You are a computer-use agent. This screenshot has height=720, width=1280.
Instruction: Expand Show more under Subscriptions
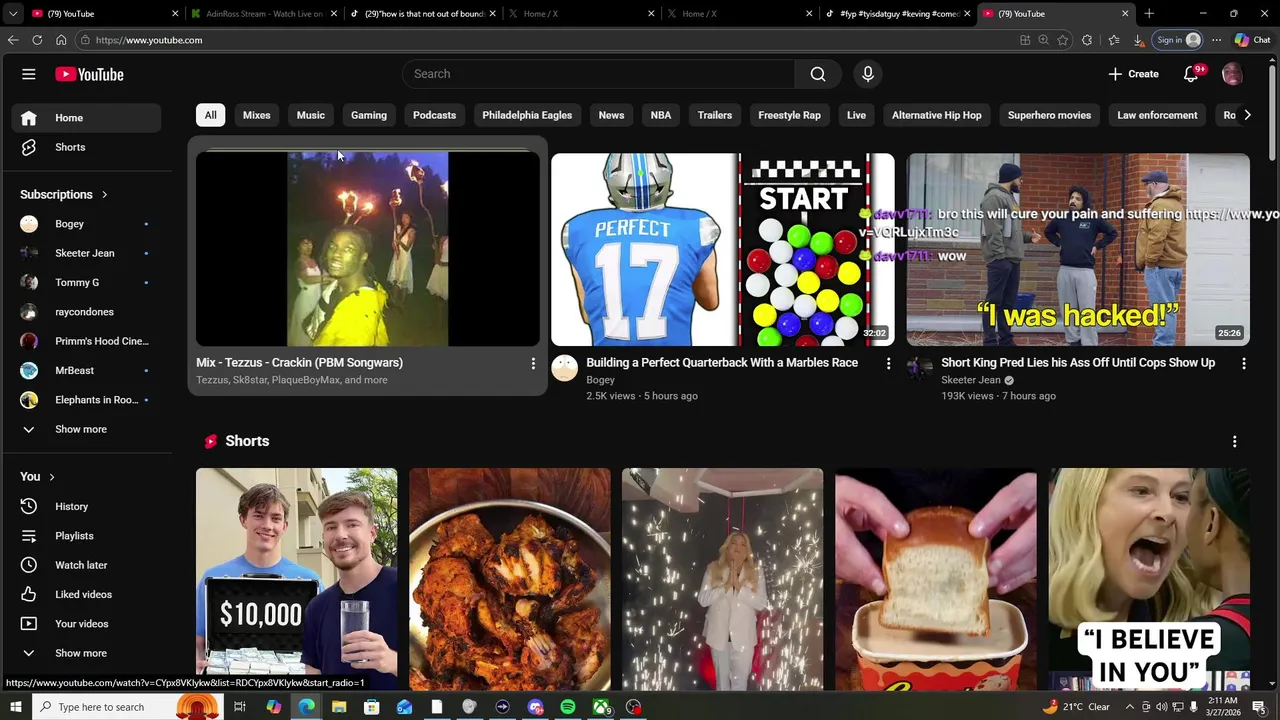click(x=88, y=429)
